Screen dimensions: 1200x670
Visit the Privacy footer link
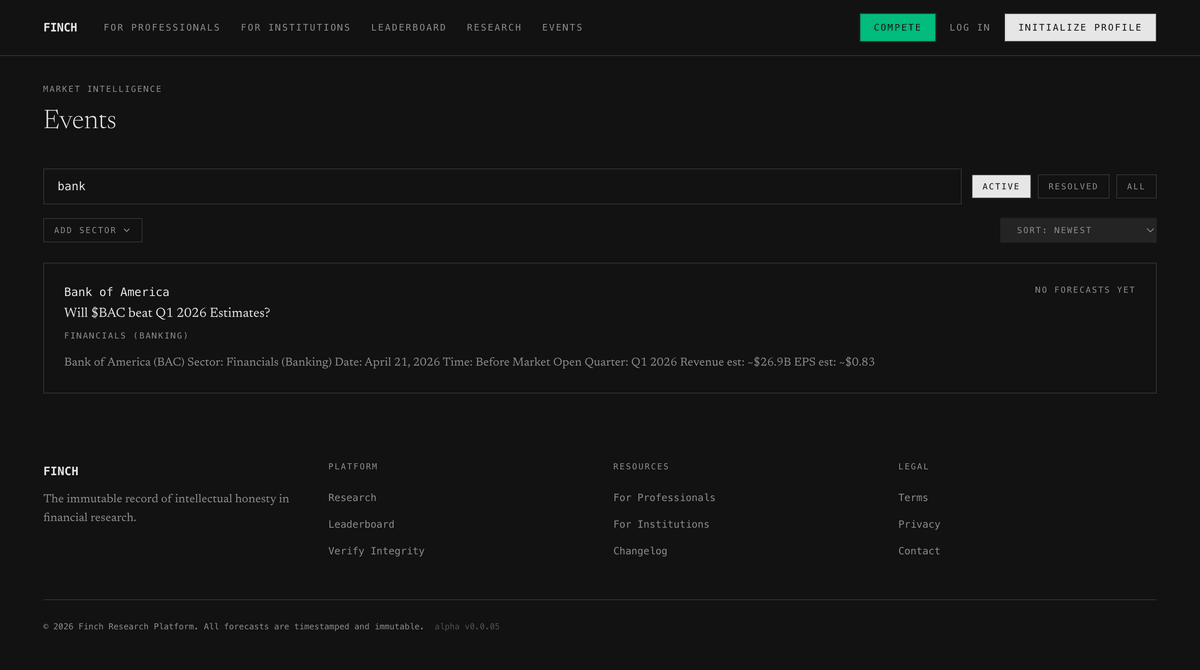(918, 524)
